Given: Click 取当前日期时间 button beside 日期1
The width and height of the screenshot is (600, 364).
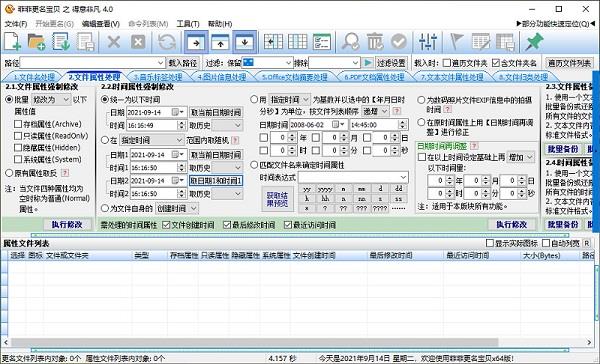Looking at the screenshot, I should click(x=216, y=155).
